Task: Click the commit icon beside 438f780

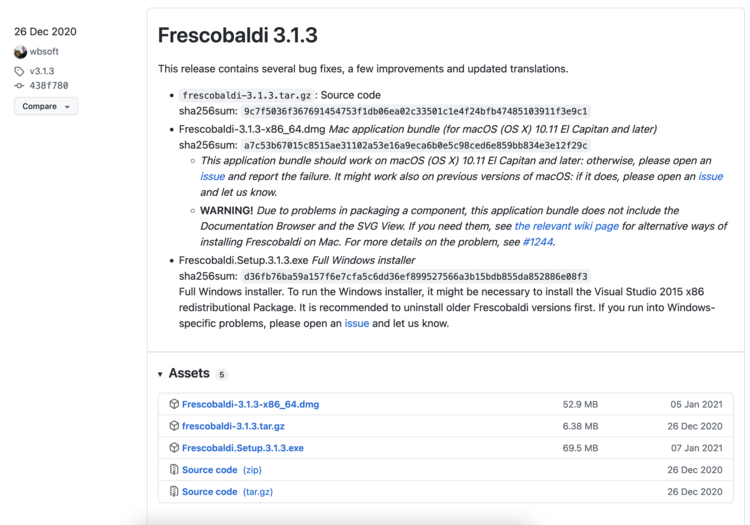Action: tap(19, 86)
